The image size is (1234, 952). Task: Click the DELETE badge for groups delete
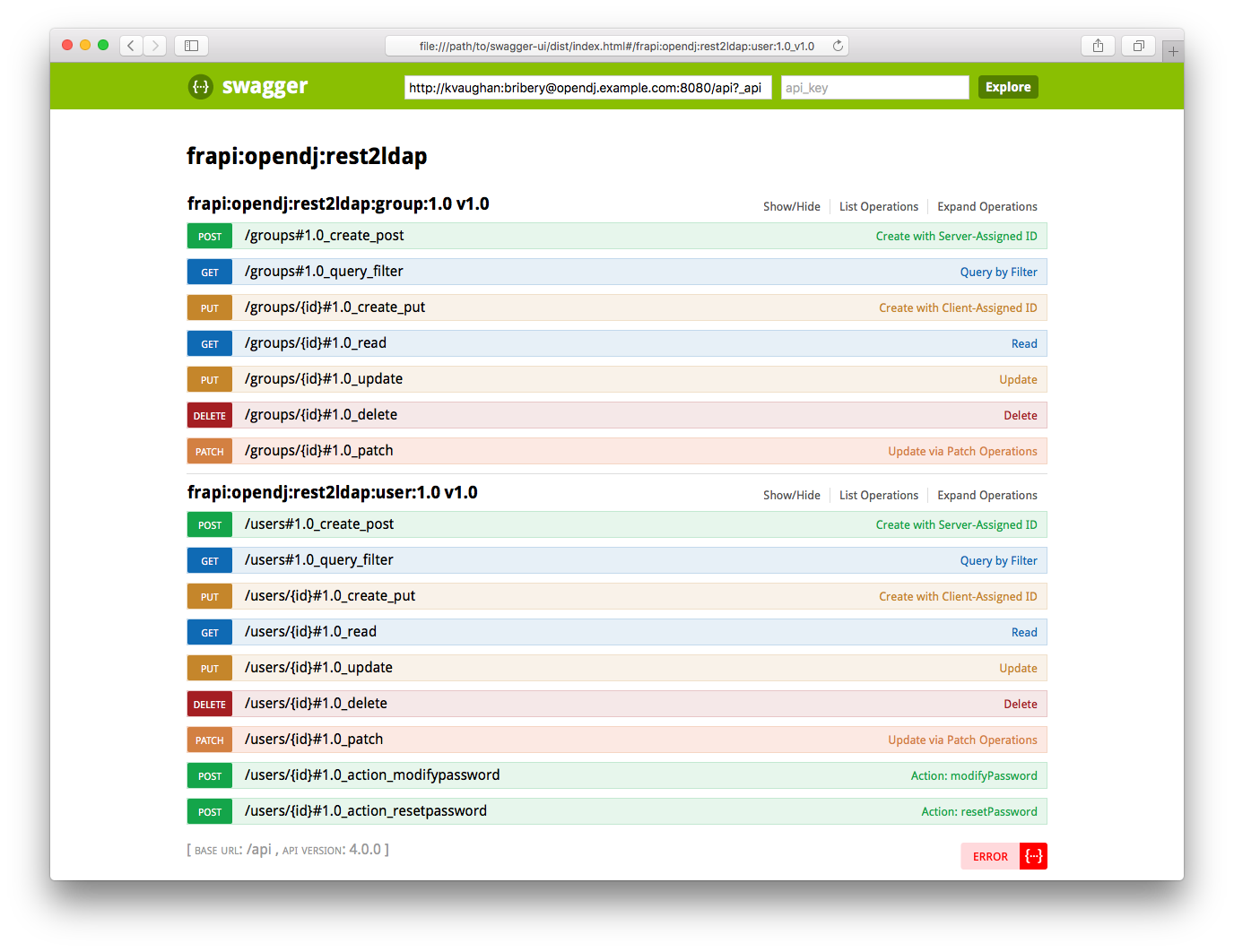210,416
